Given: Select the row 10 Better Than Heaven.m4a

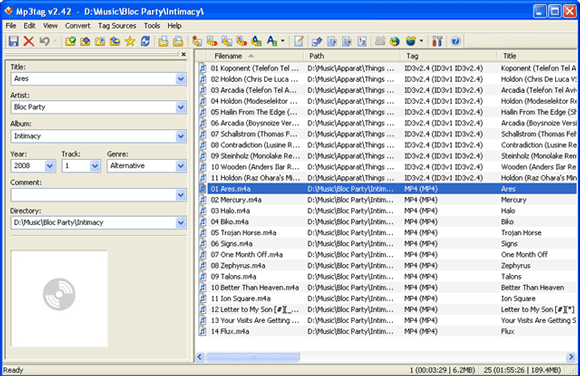Looking at the screenshot, I should pos(387,288).
